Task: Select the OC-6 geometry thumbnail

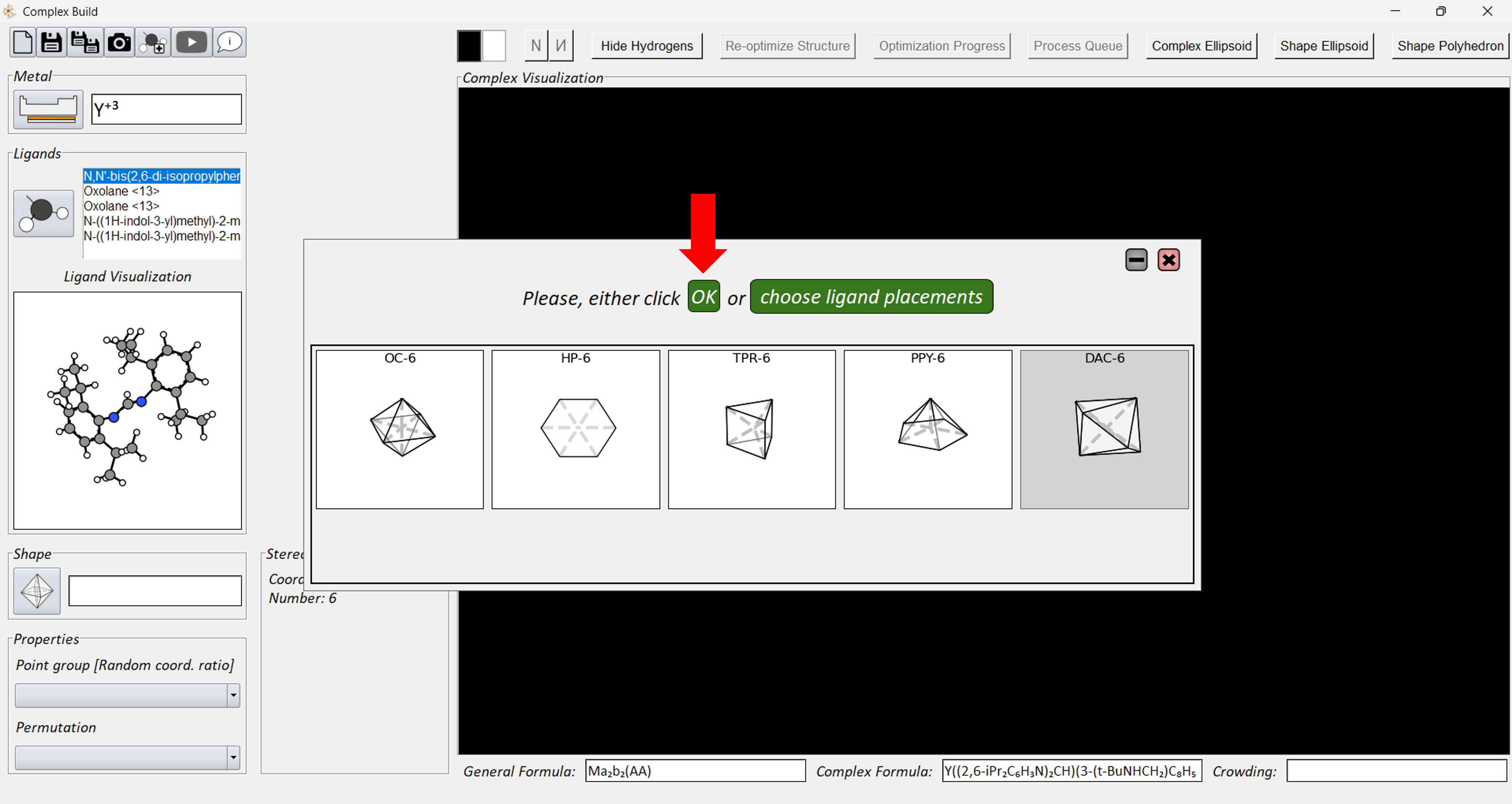Action: click(400, 429)
